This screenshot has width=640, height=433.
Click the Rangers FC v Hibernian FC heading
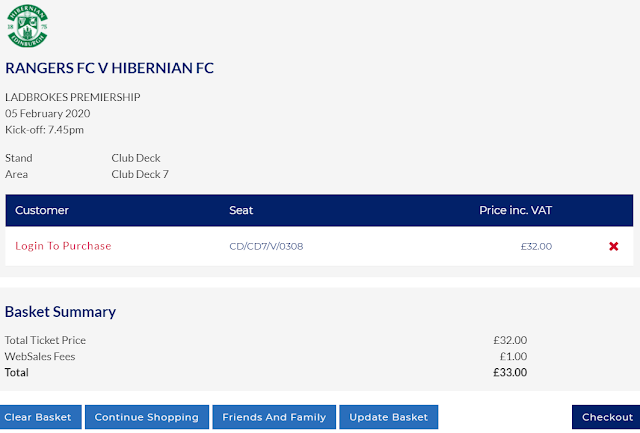point(110,69)
